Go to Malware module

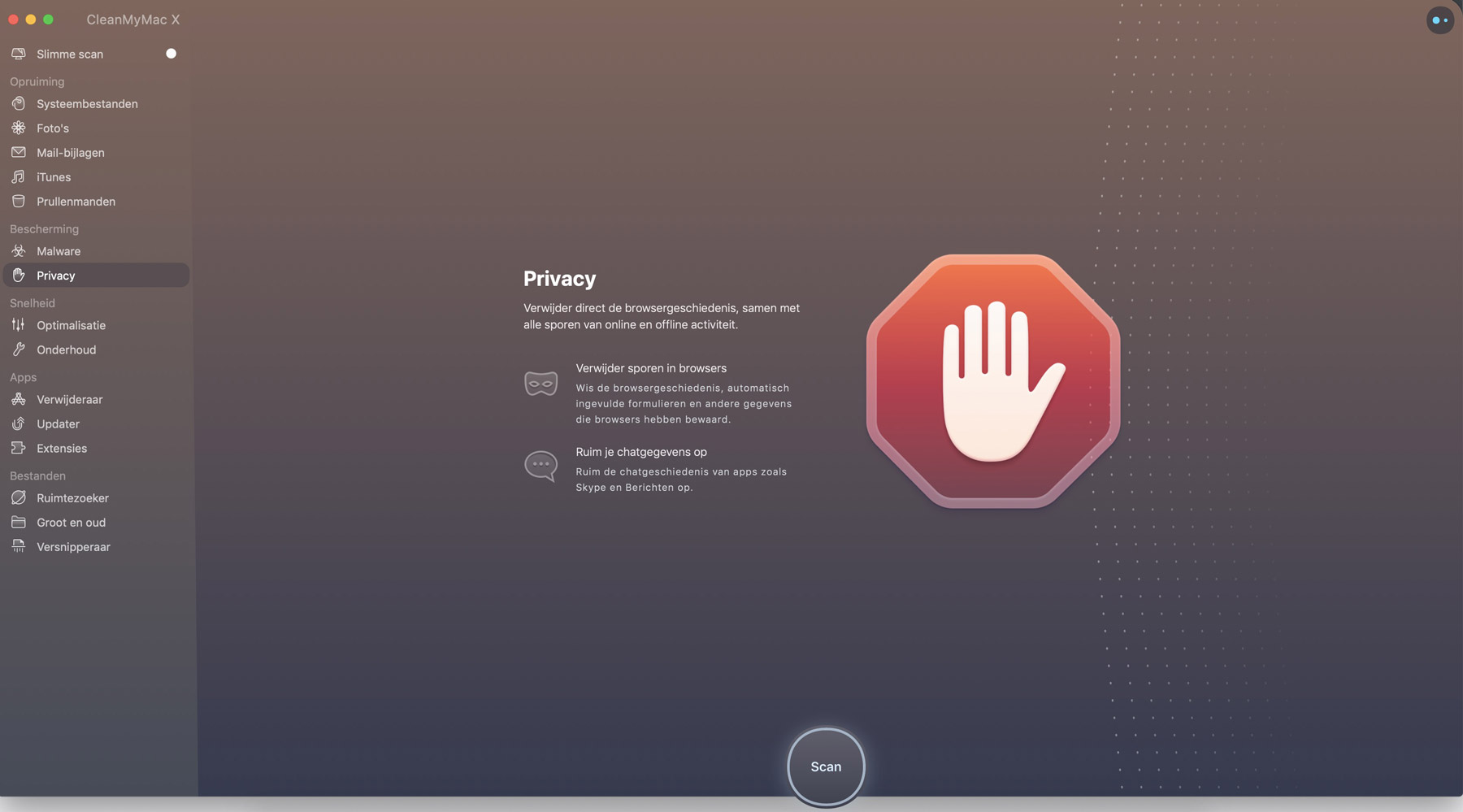click(x=96, y=251)
